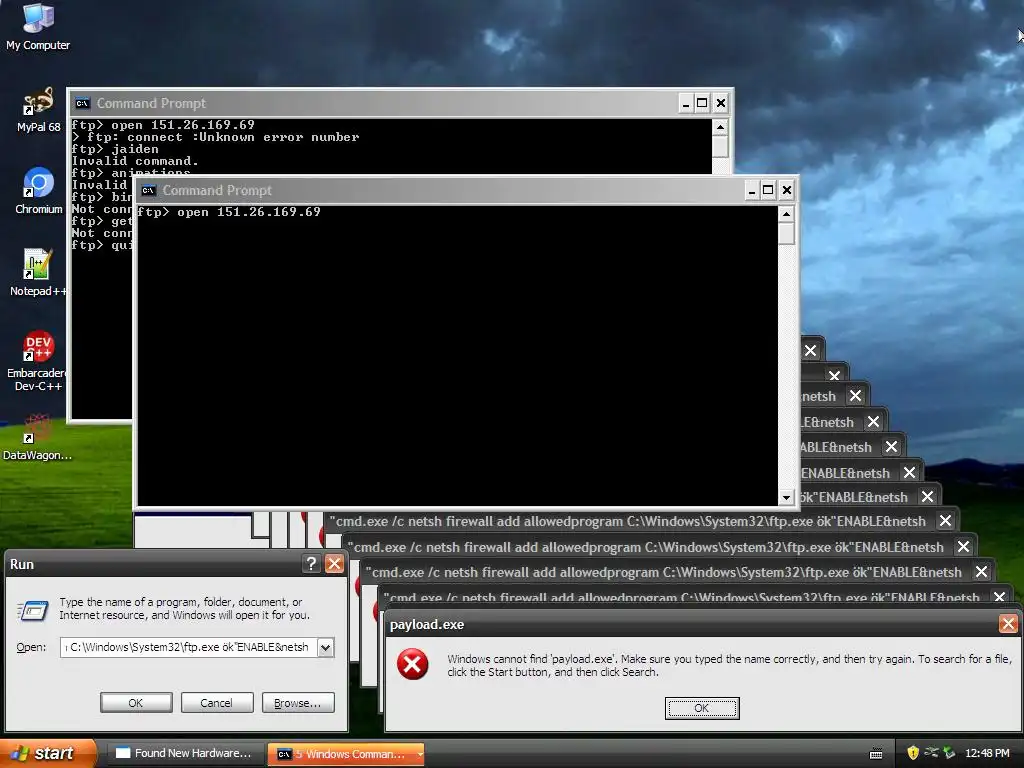Close the back Command Prompt window

click(721, 103)
